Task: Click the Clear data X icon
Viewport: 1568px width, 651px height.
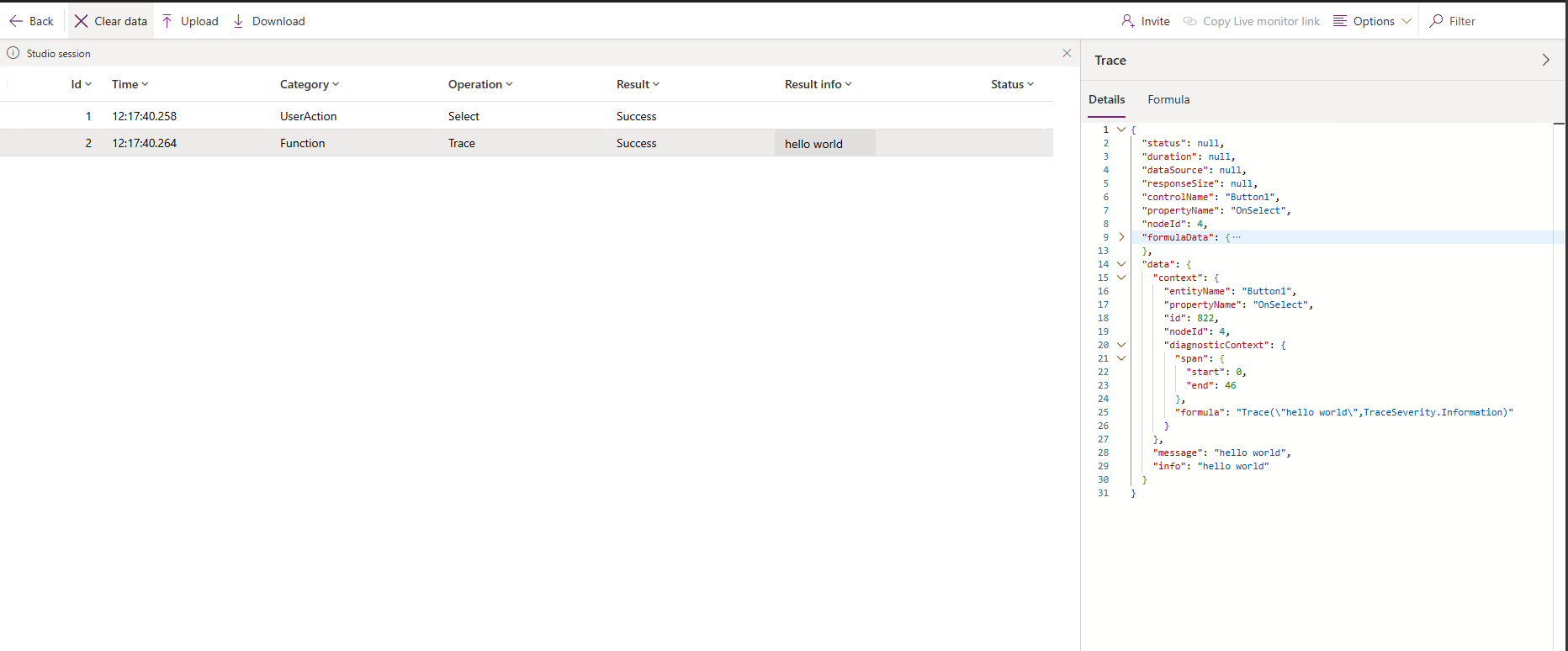Action: tap(81, 21)
